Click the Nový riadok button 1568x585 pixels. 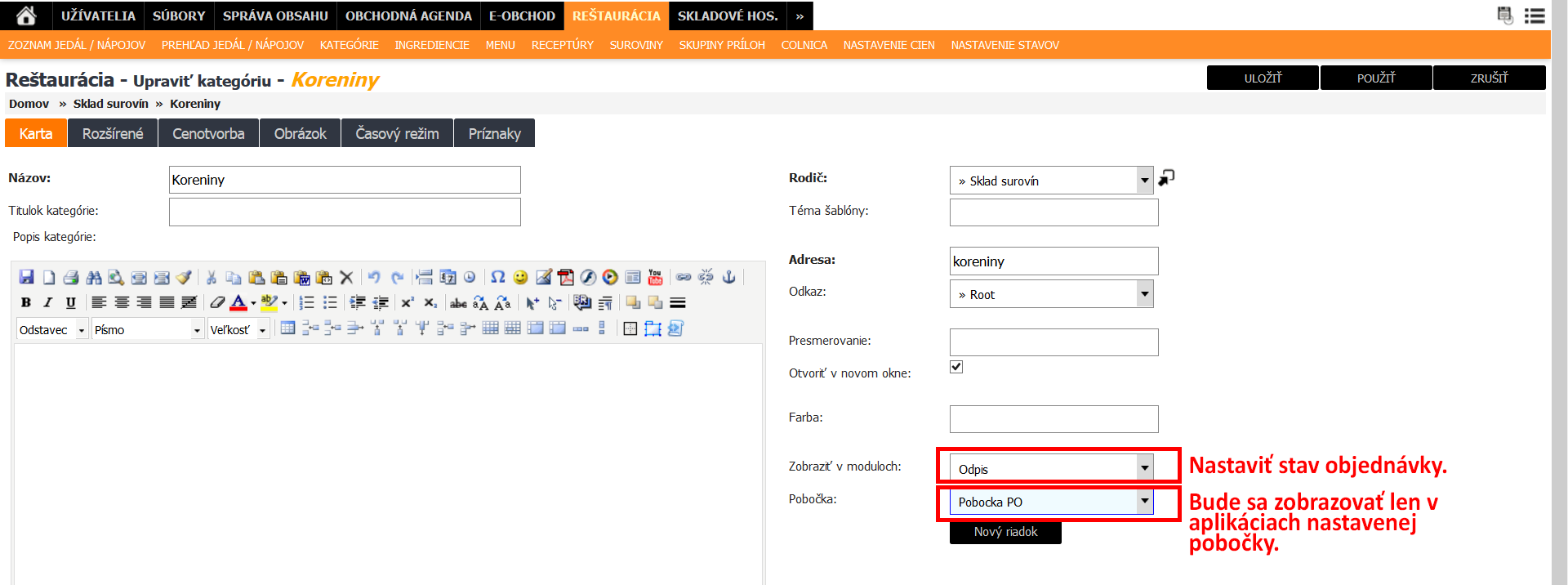(1005, 532)
